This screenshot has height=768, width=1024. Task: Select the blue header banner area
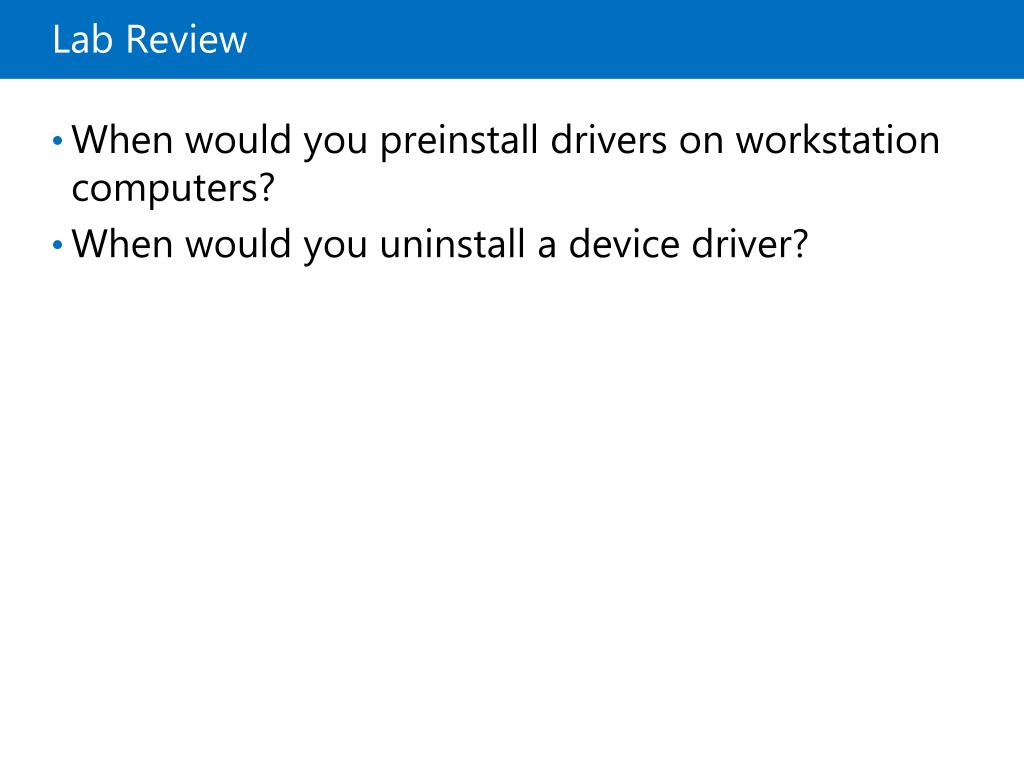(512, 39)
